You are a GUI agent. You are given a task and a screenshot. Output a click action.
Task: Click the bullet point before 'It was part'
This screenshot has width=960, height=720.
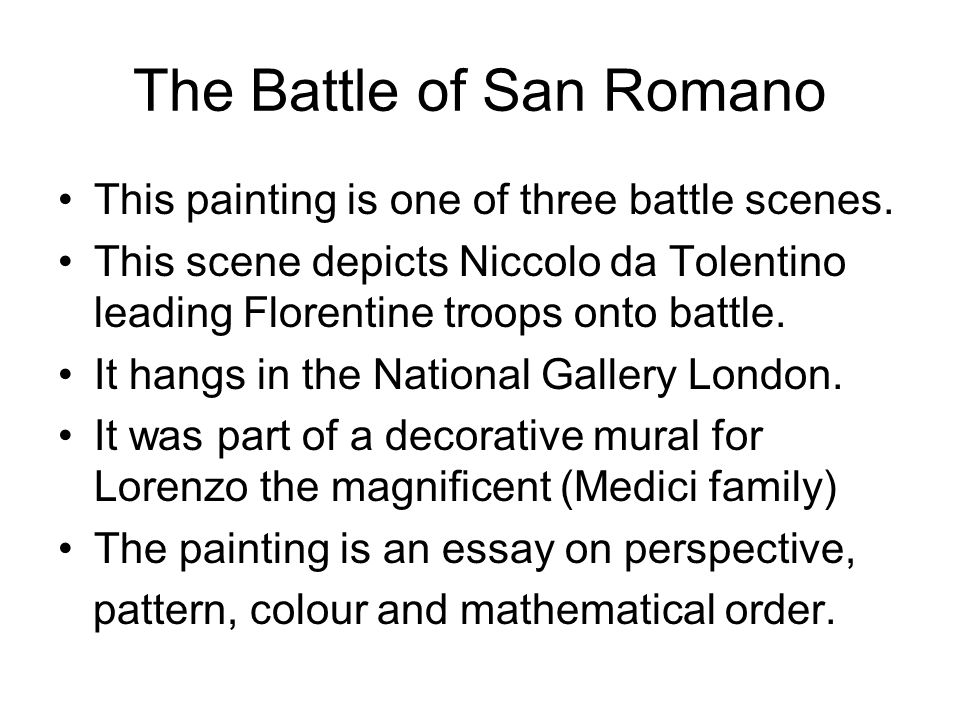tap(66, 437)
